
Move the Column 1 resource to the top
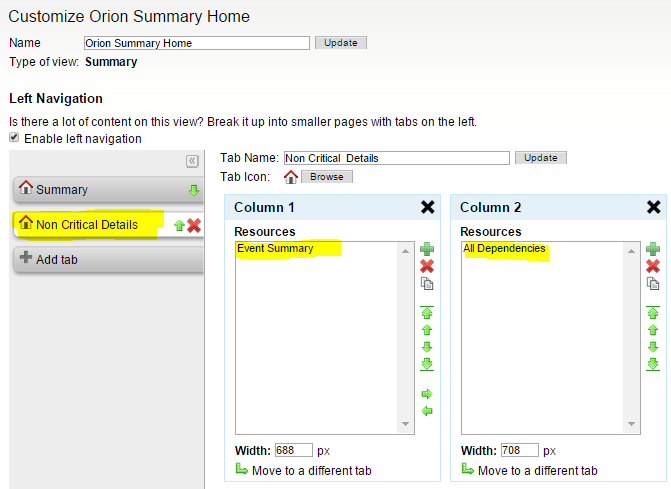[427, 313]
